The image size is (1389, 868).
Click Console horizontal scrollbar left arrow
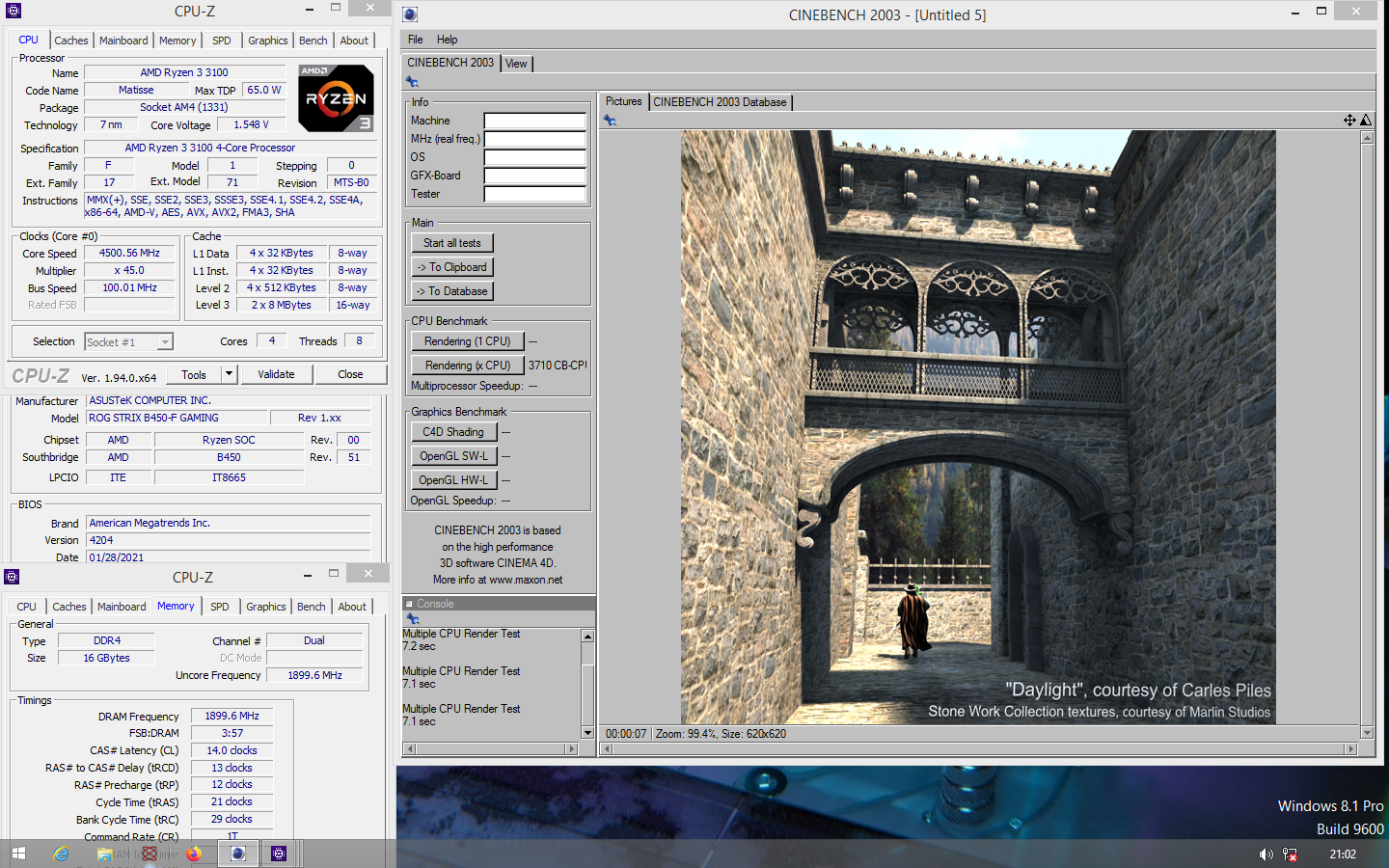point(410,748)
